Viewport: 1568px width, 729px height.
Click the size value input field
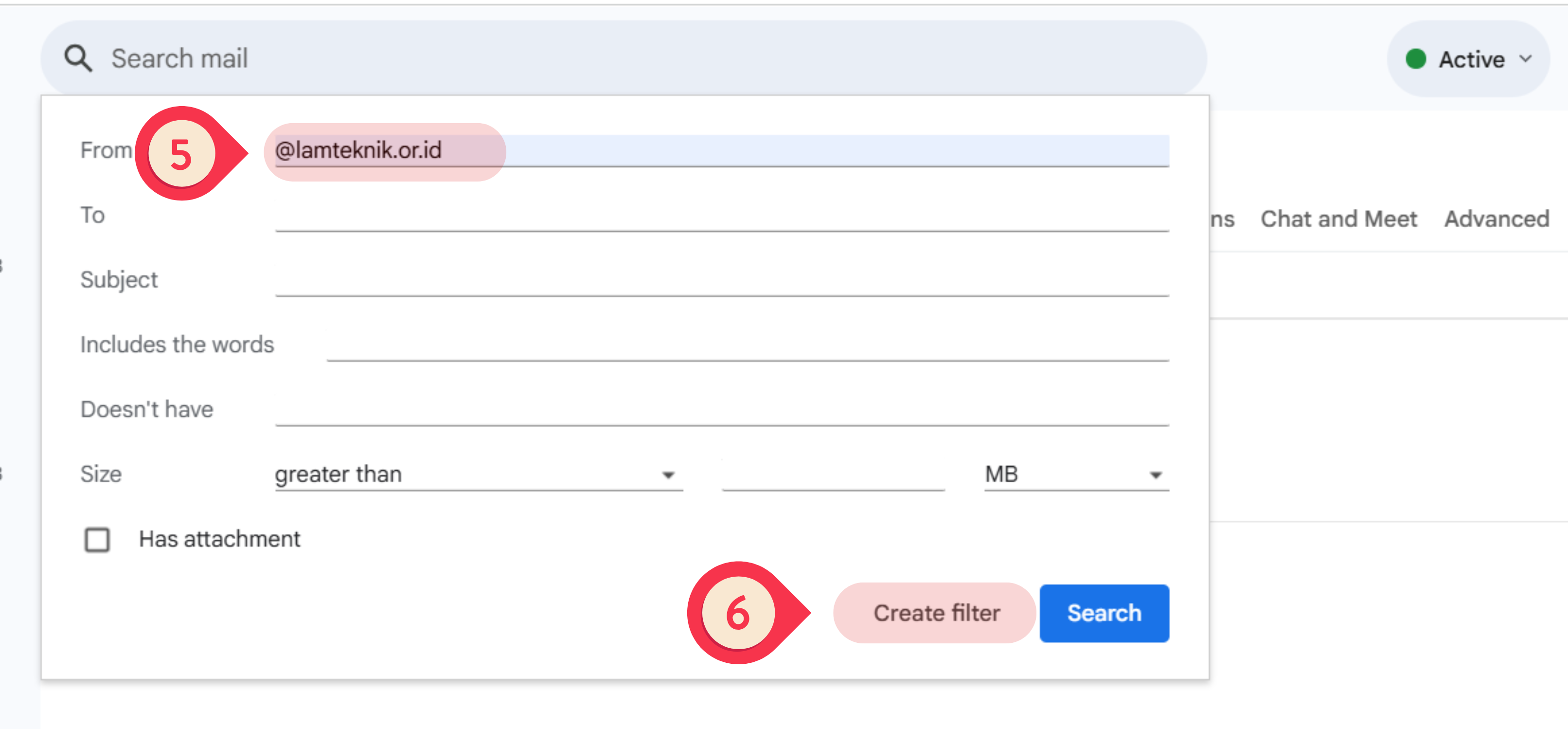click(x=833, y=474)
